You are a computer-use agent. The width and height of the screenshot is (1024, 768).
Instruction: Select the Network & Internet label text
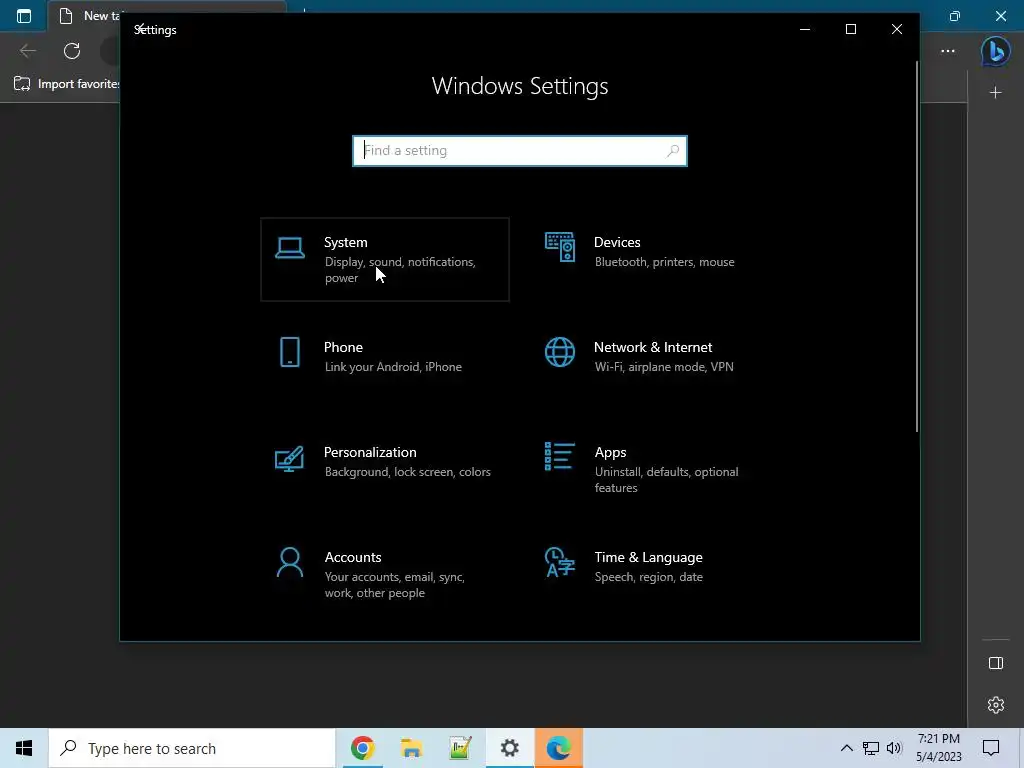(653, 347)
